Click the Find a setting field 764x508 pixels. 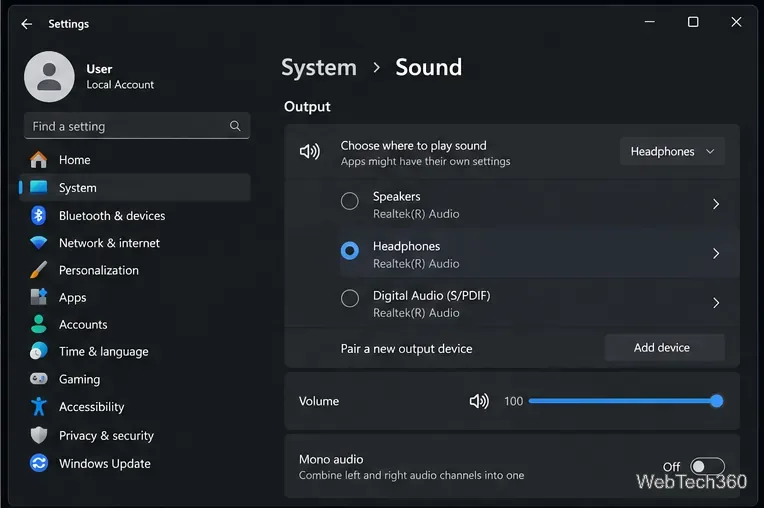click(x=137, y=126)
